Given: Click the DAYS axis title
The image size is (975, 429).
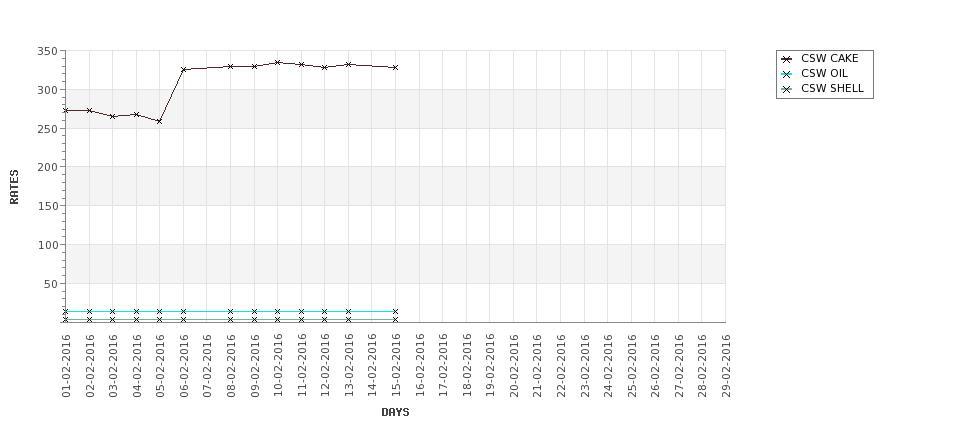Looking at the screenshot, I should [395, 412].
